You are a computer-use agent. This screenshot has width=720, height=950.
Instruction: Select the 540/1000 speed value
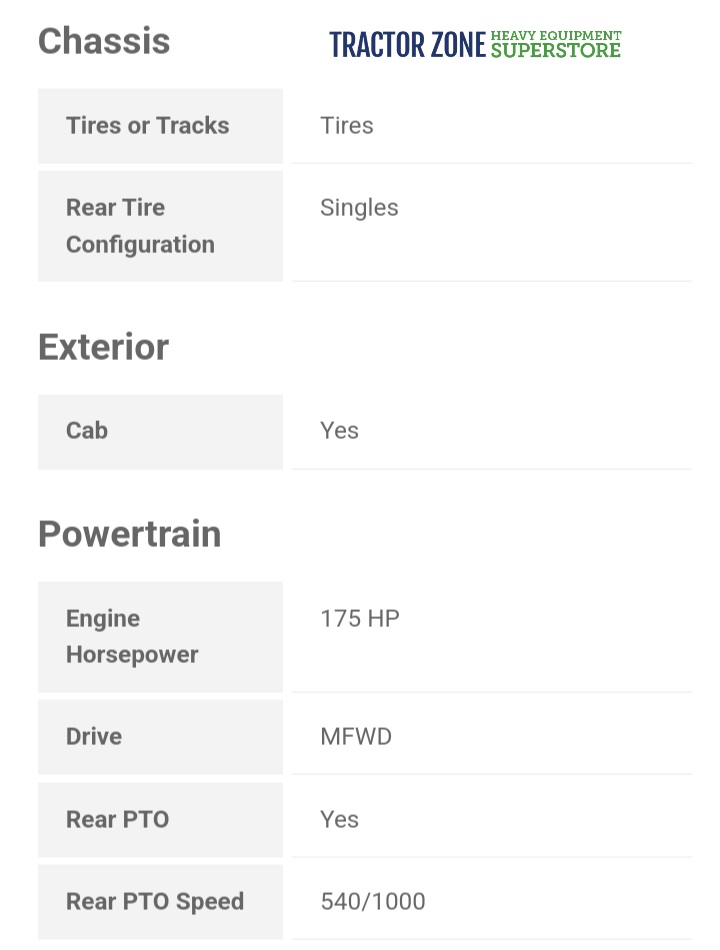point(373,902)
